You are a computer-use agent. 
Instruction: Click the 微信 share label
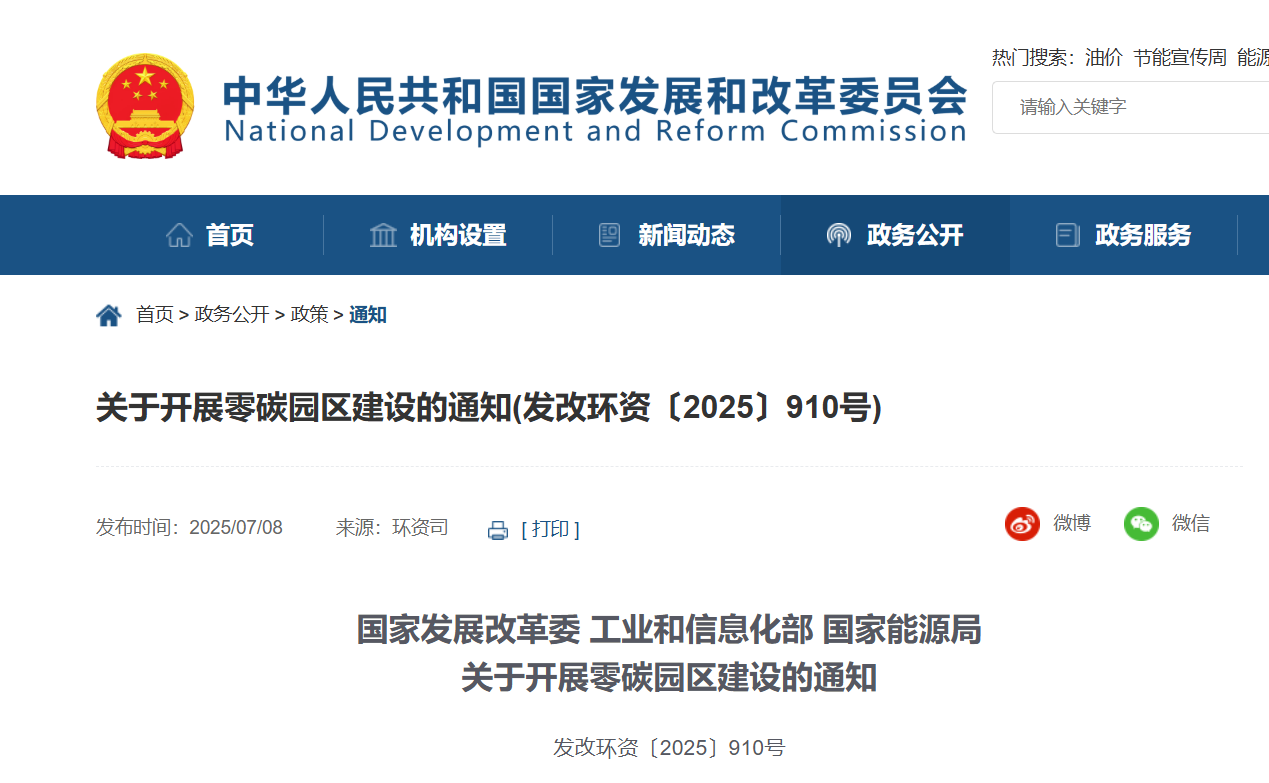[1191, 523]
